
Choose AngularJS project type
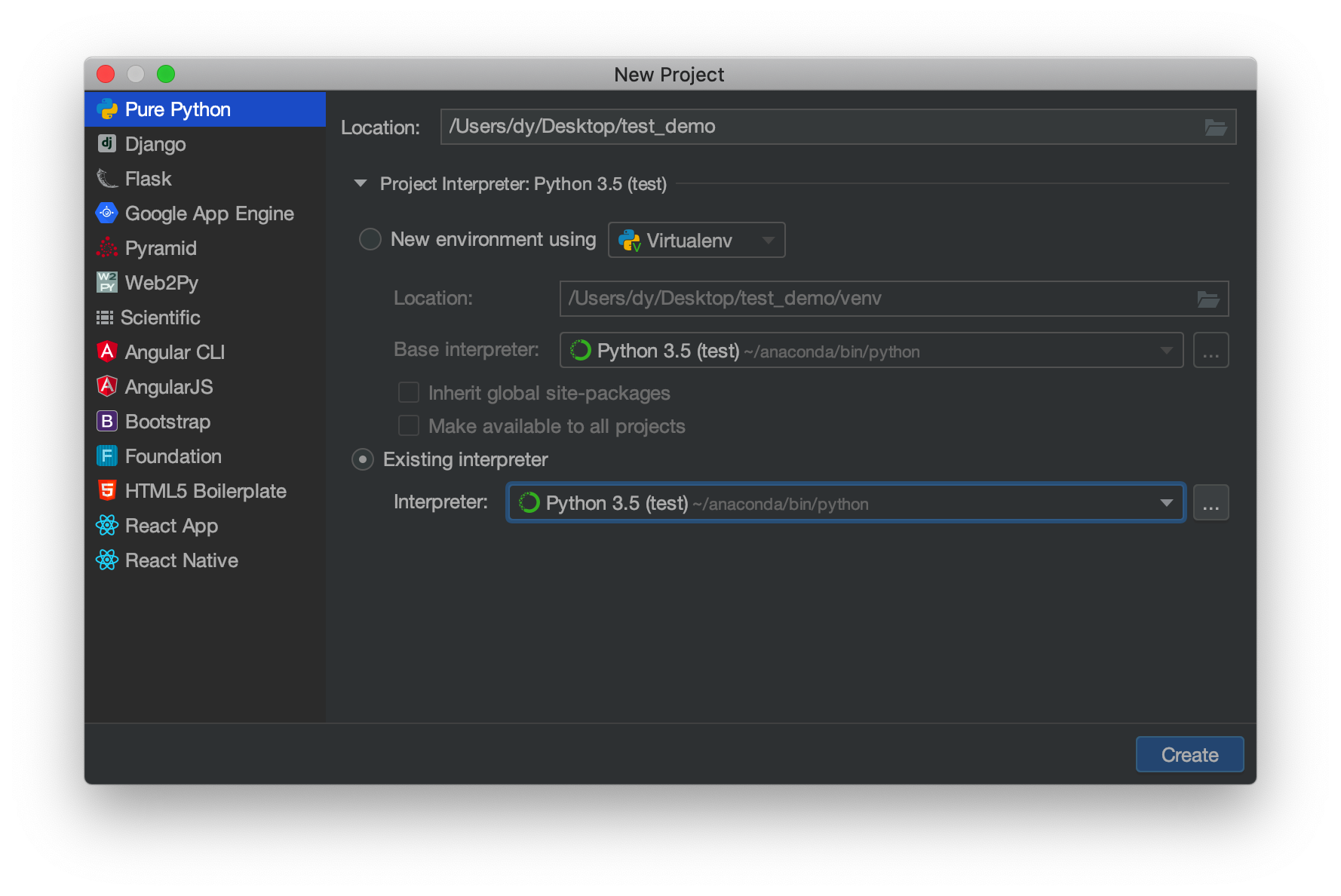pyautogui.click(x=205, y=387)
